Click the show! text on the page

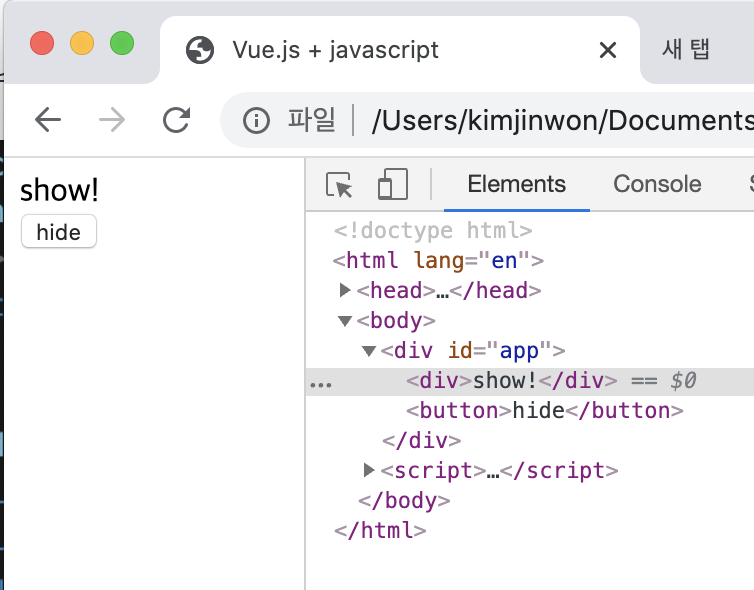pyautogui.click(x=59, y=190)
